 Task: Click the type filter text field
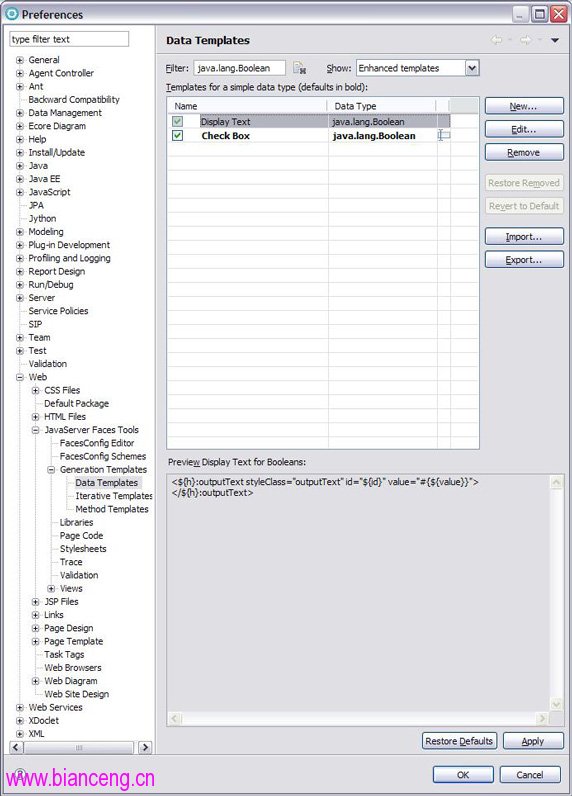69,39
